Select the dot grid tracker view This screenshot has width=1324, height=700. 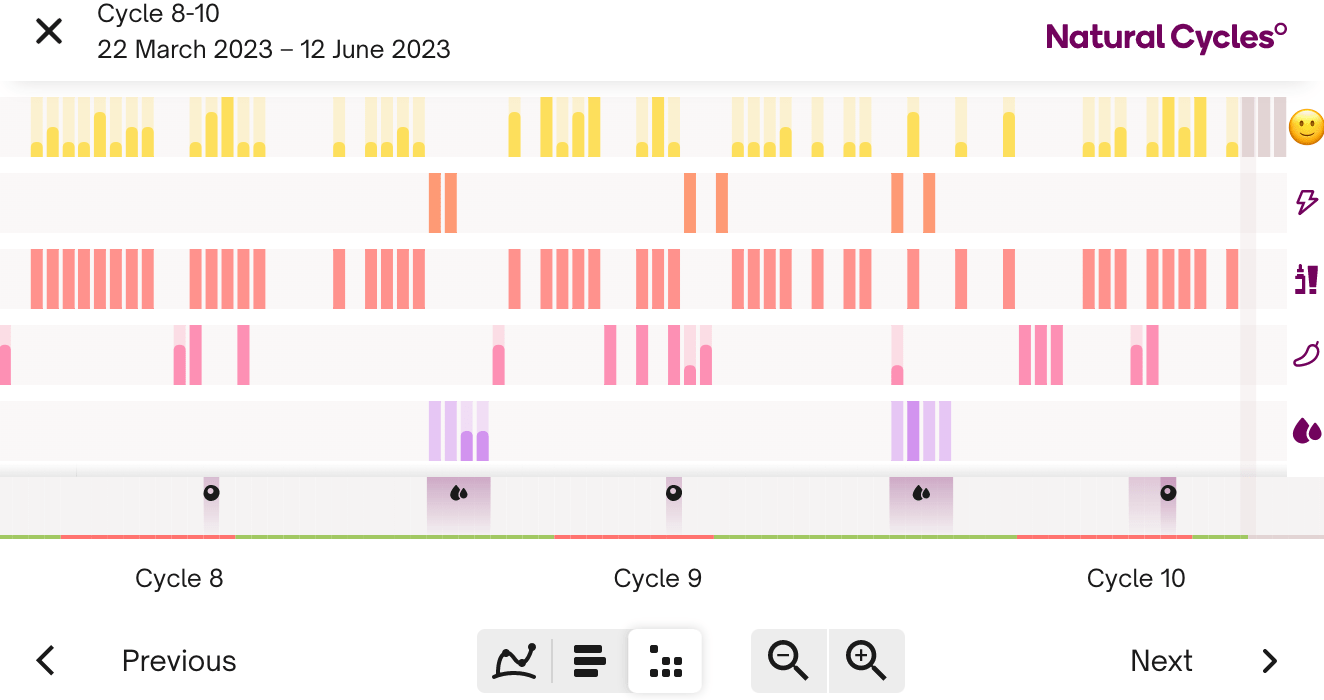(x=665, y=661)
